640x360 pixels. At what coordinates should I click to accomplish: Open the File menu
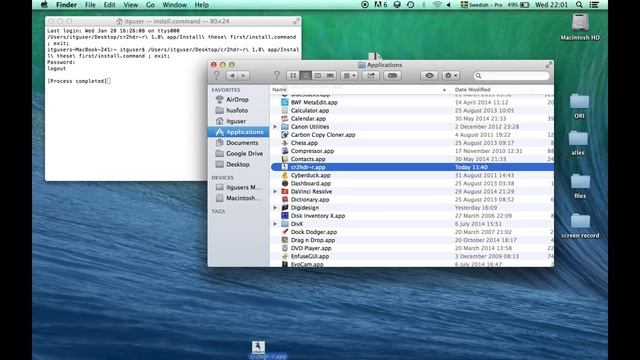pyautogui.click(x=90, y=5)
